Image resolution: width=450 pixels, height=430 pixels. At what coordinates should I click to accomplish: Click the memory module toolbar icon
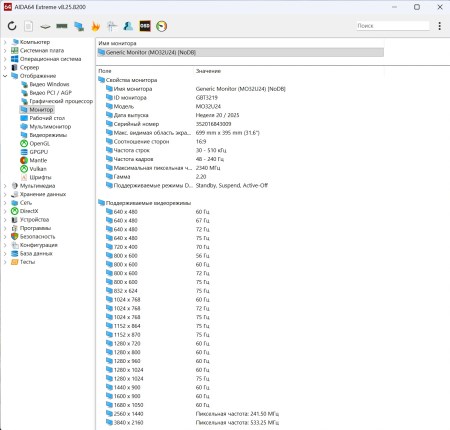coord(62,26)
